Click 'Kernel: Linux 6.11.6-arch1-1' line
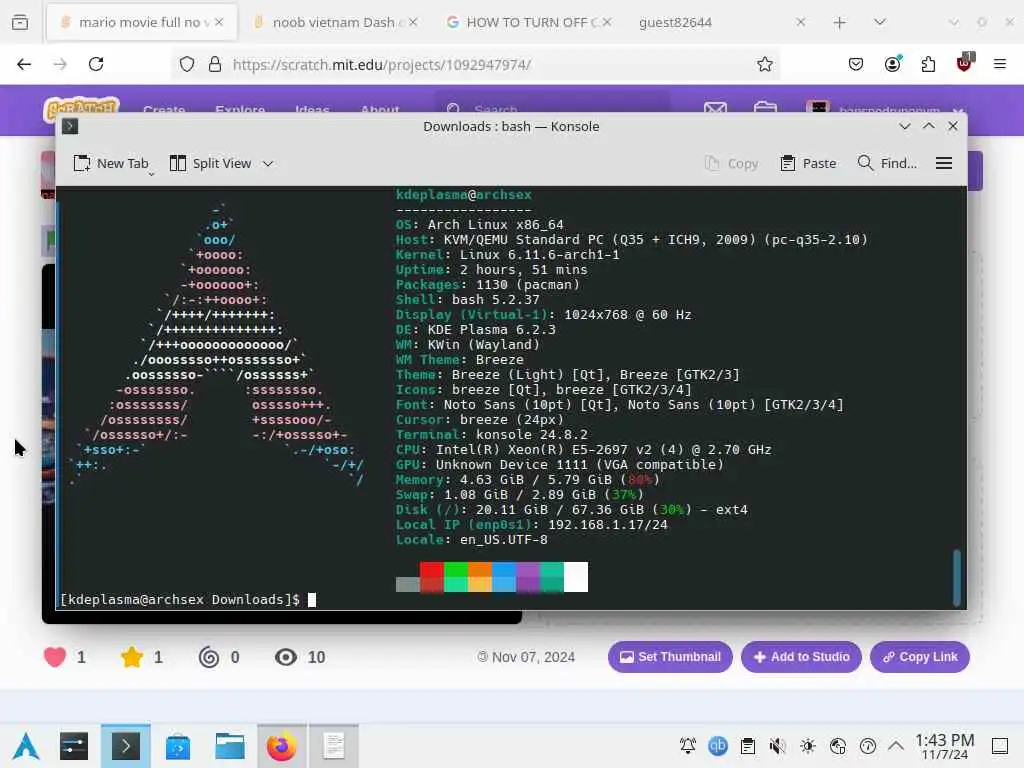 [507, 255]
